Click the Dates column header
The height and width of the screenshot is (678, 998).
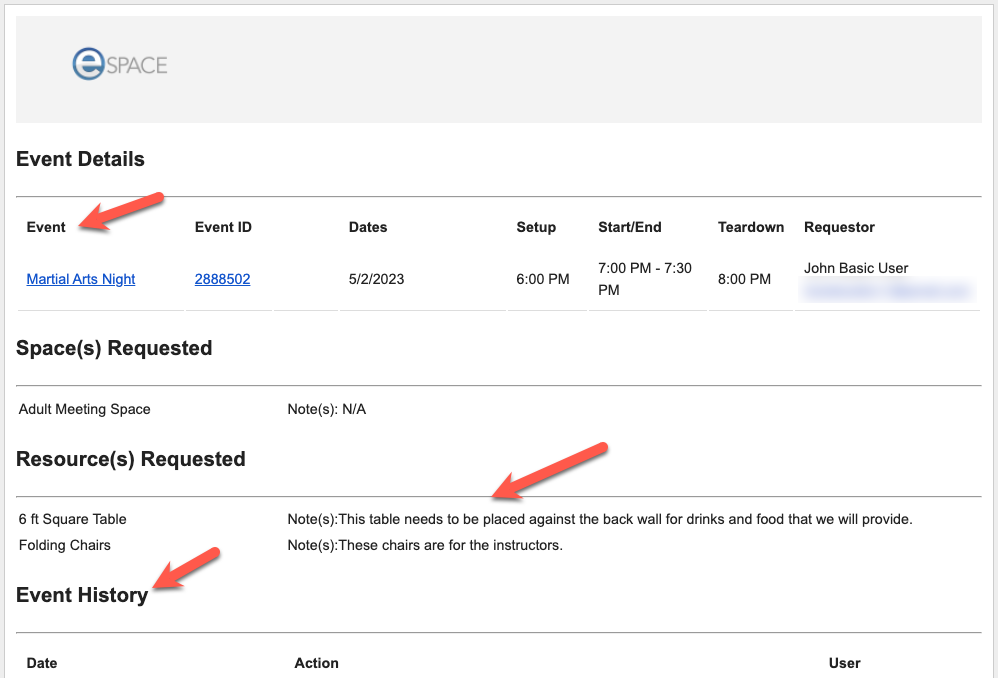click(x=368, y=227)
